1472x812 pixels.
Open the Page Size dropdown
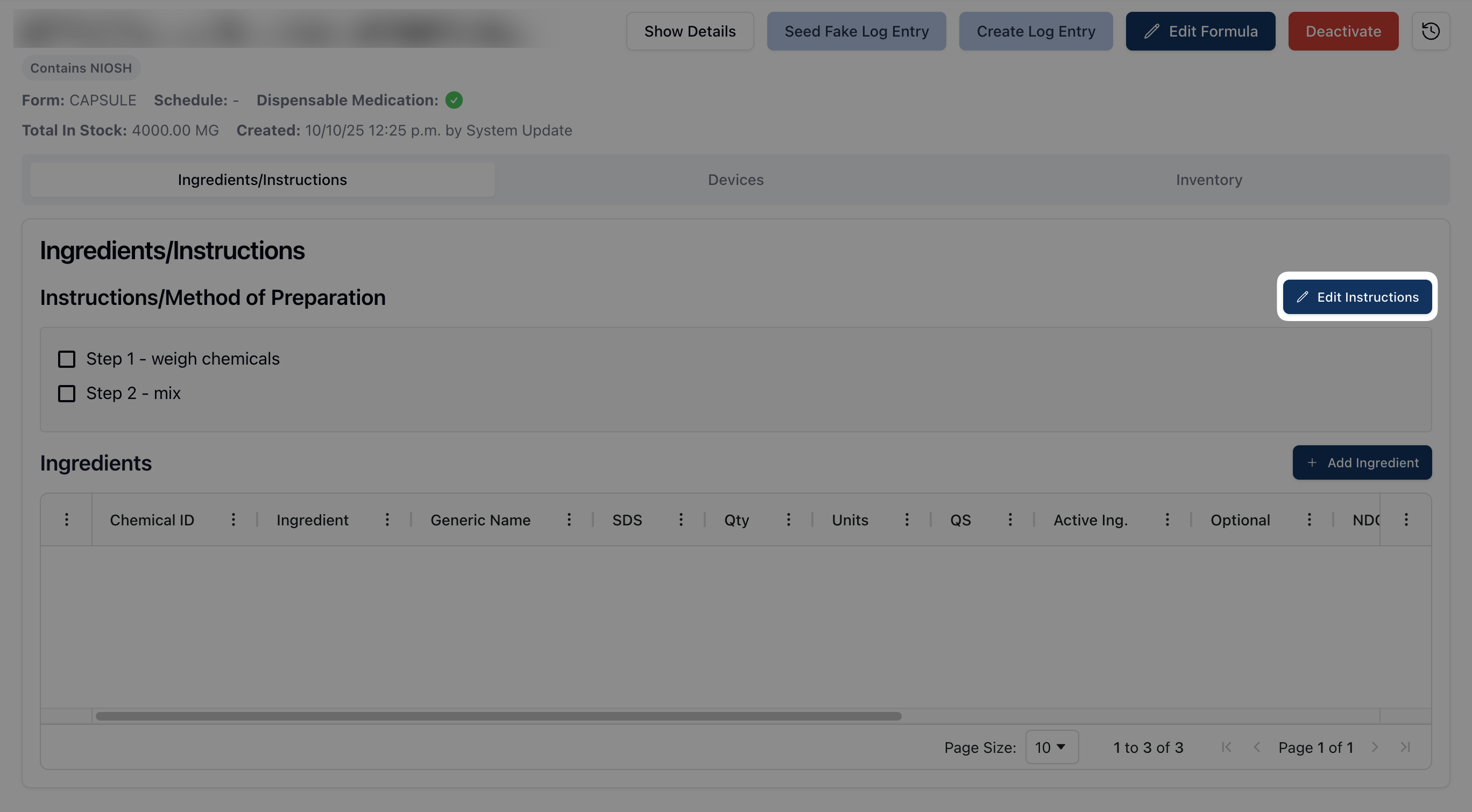[1051, 747]
